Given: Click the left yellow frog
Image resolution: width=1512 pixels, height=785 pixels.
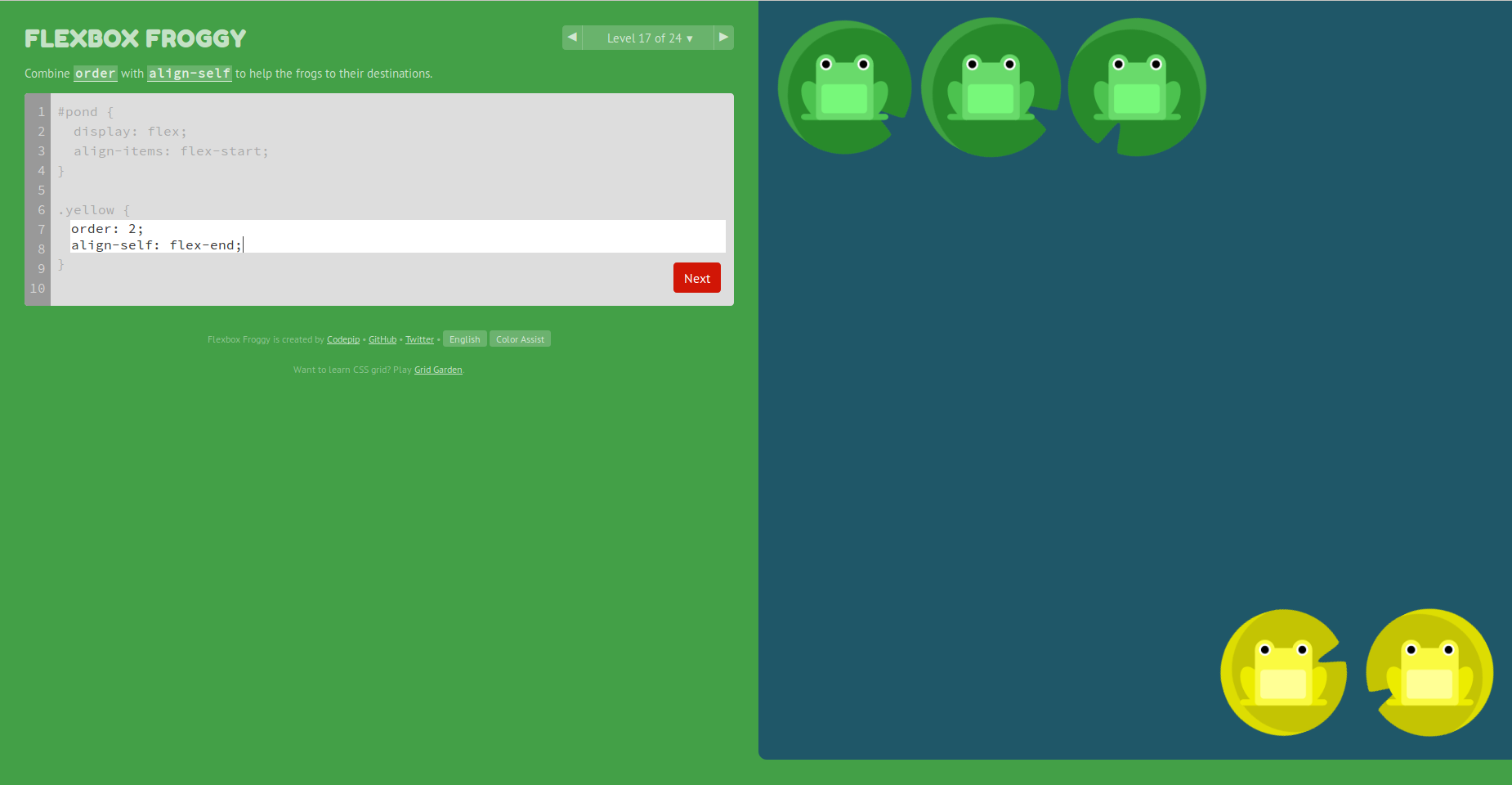Looking at the screenshot, I should coord(1283,673).
